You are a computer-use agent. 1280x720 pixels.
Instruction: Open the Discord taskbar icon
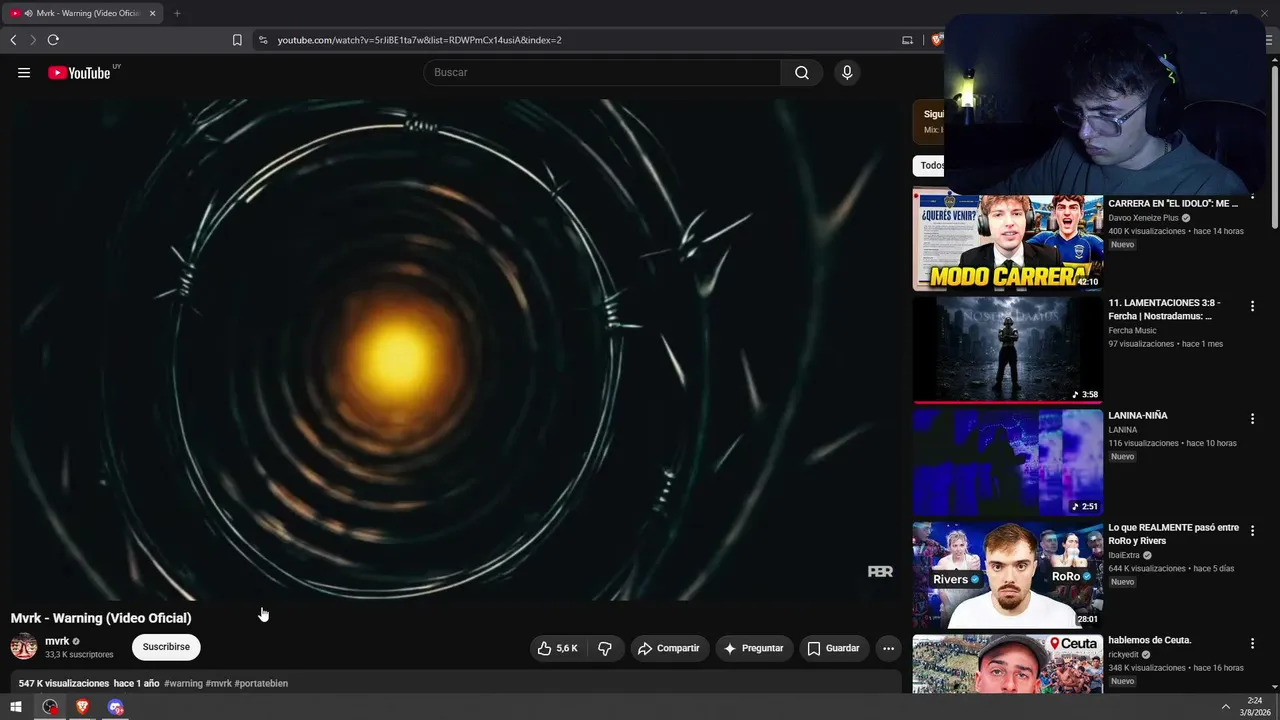point(116,707)
